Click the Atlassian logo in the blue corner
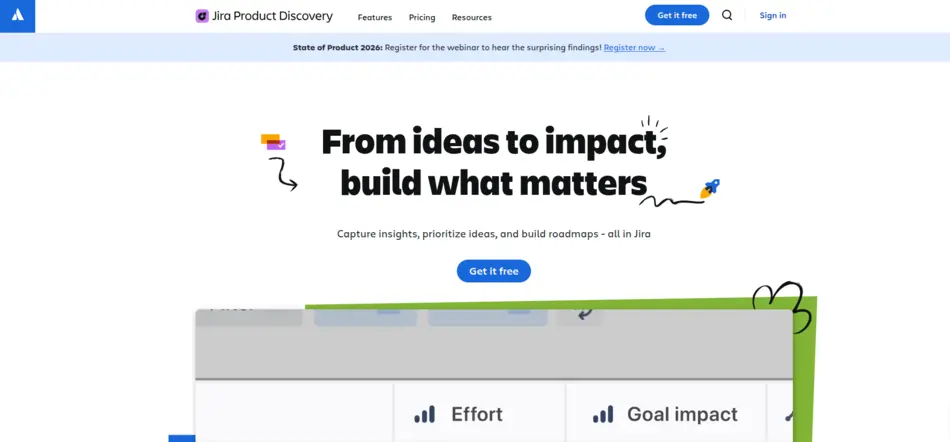950x442 pixels. tap(18, 15)
